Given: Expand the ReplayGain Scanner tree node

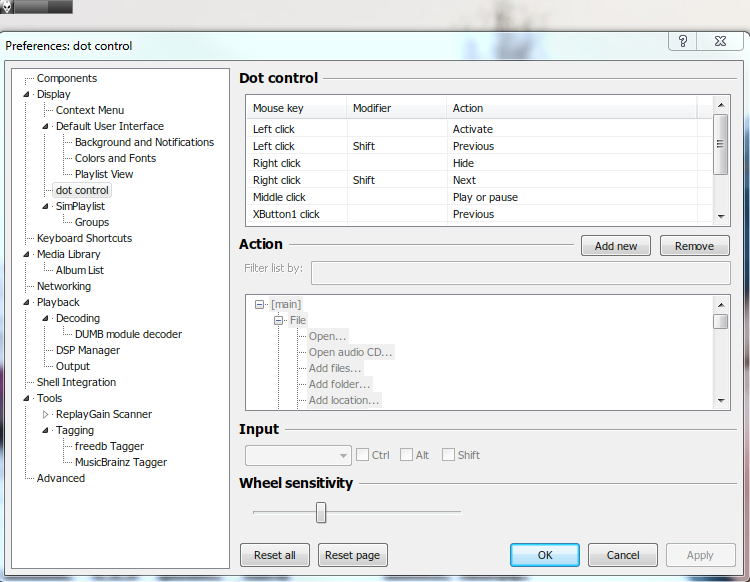Looking at the screenshot, I should [x=46, y=414].
